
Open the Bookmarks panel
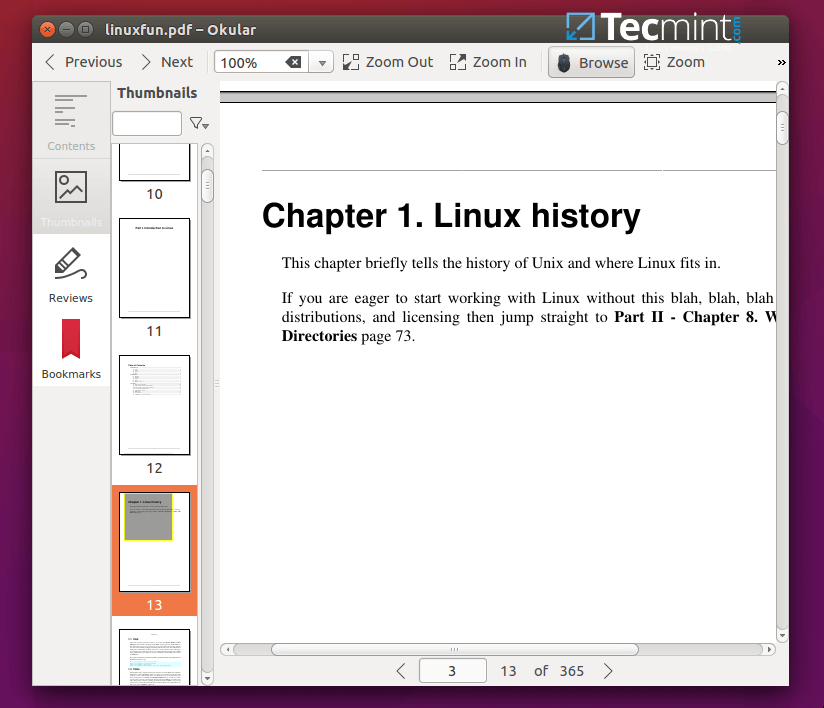71,348
